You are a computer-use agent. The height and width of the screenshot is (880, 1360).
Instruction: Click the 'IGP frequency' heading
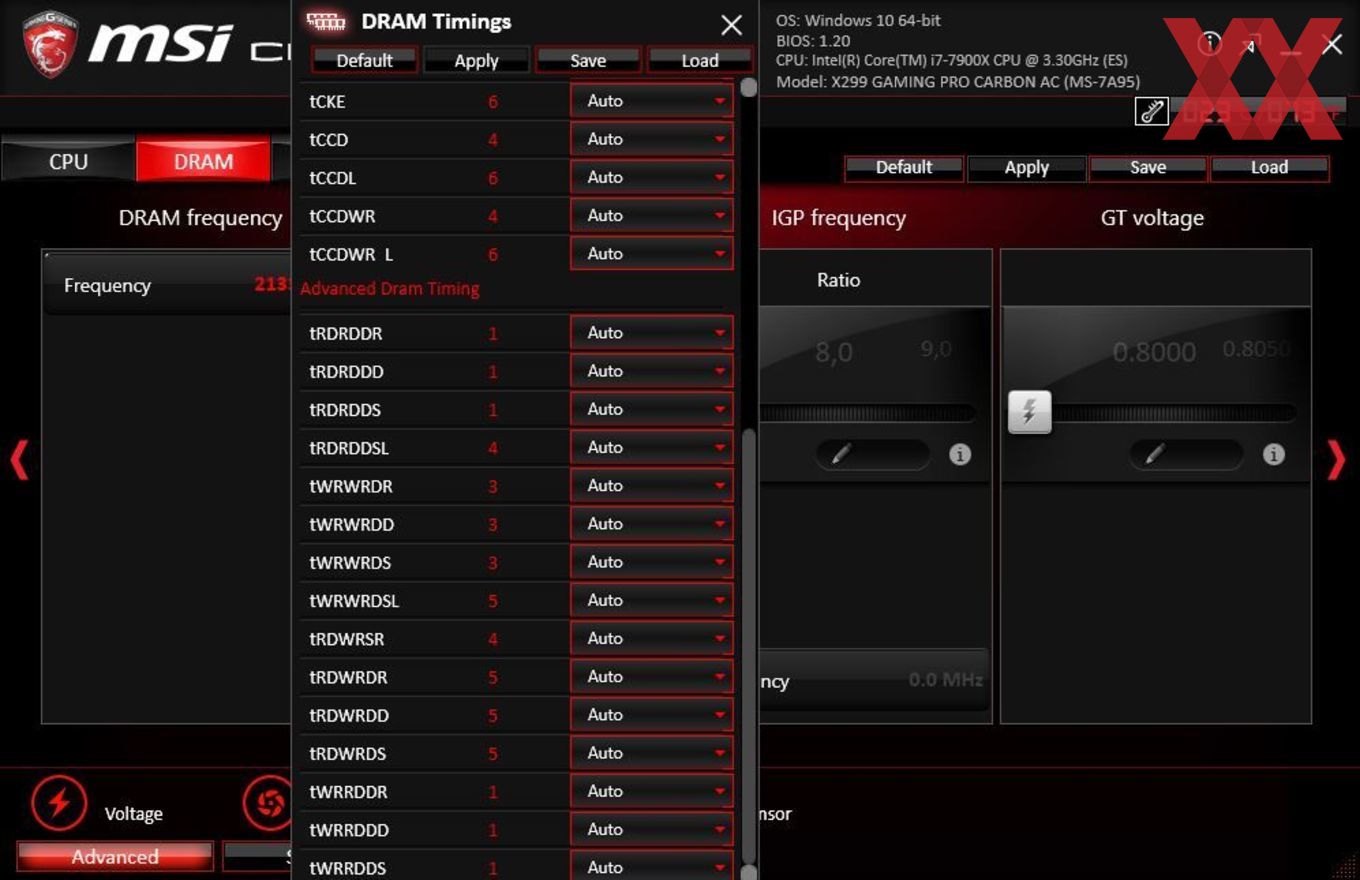click(838, 218)
